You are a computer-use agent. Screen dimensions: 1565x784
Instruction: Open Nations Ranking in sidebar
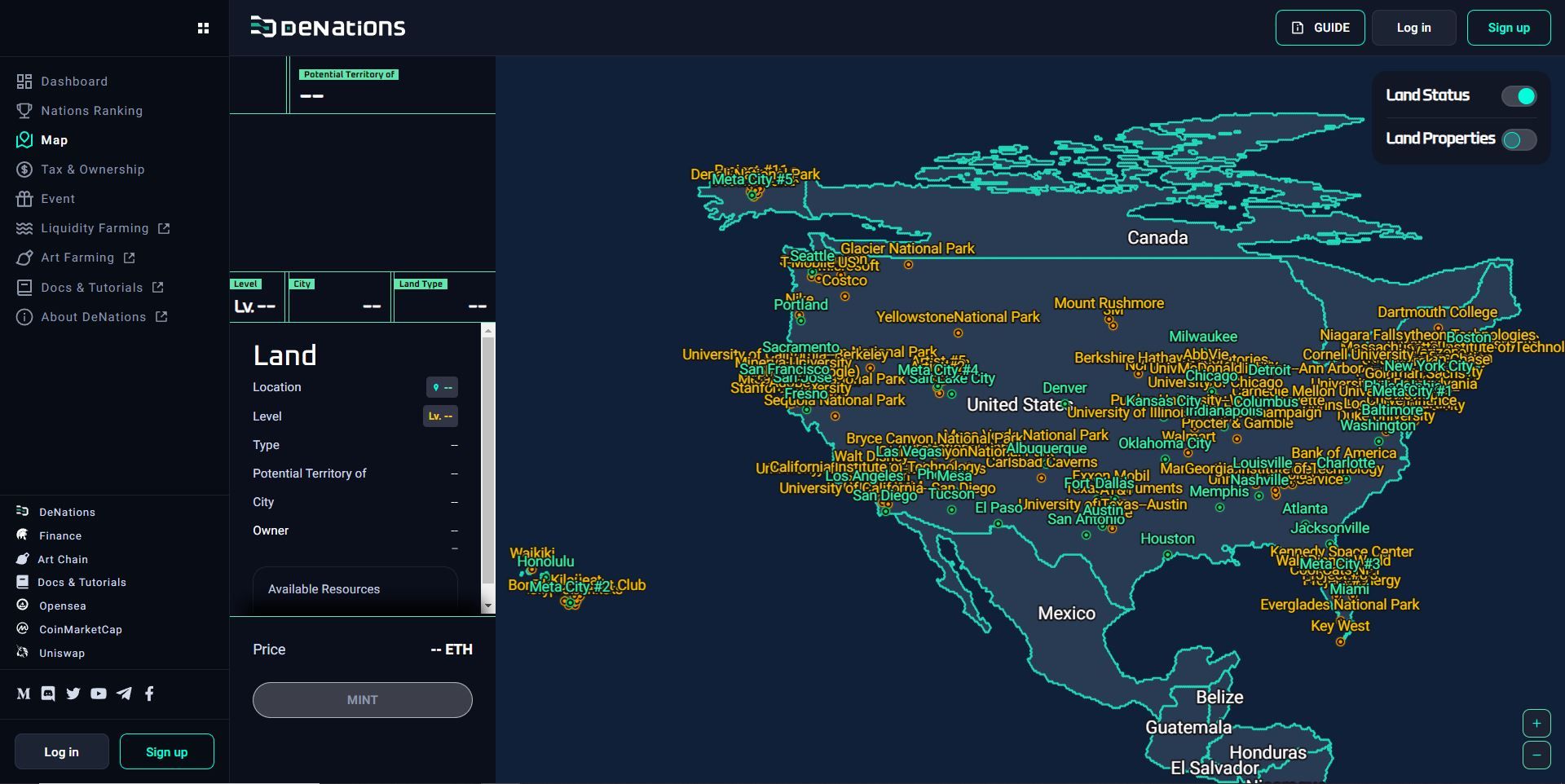point(91,111)
